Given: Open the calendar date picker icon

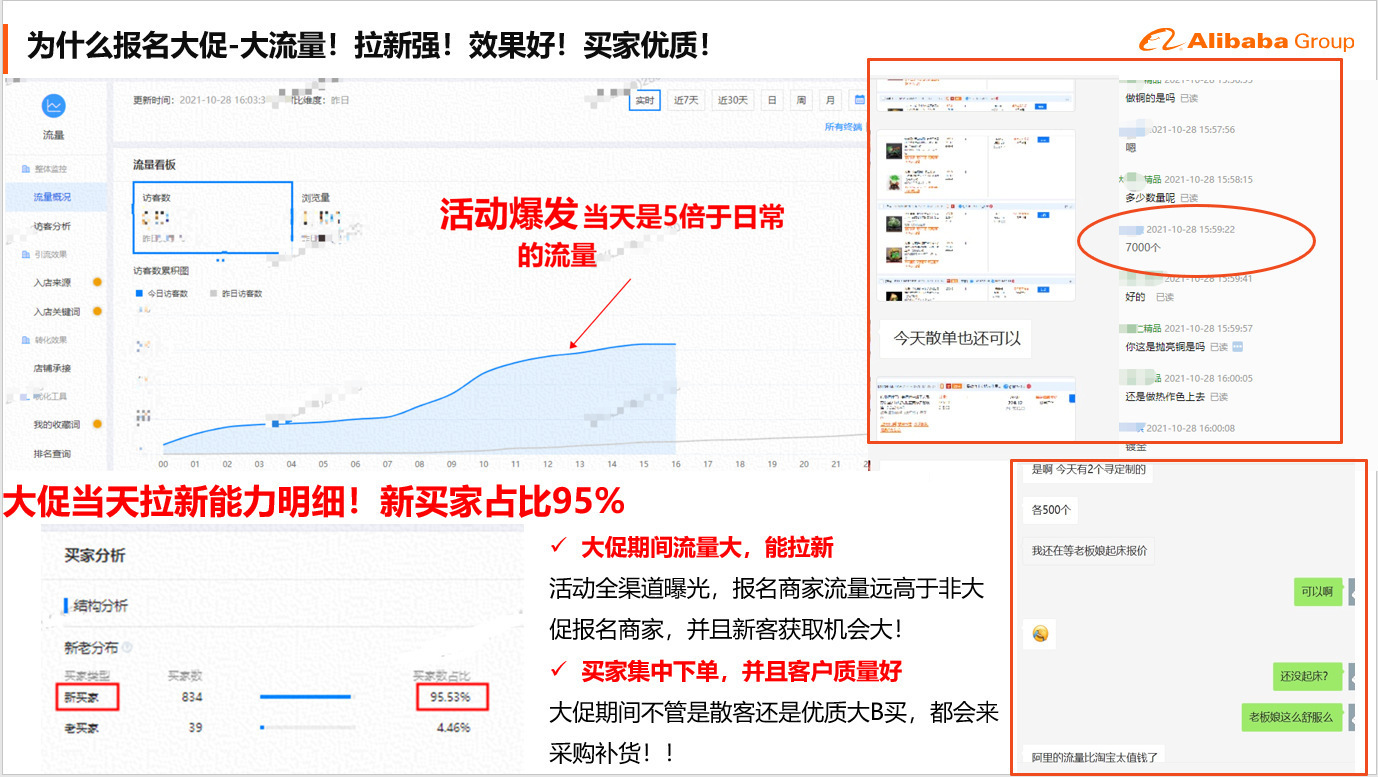Looking at the screenshot, I should pyautogui.click(x=858, y=100).
